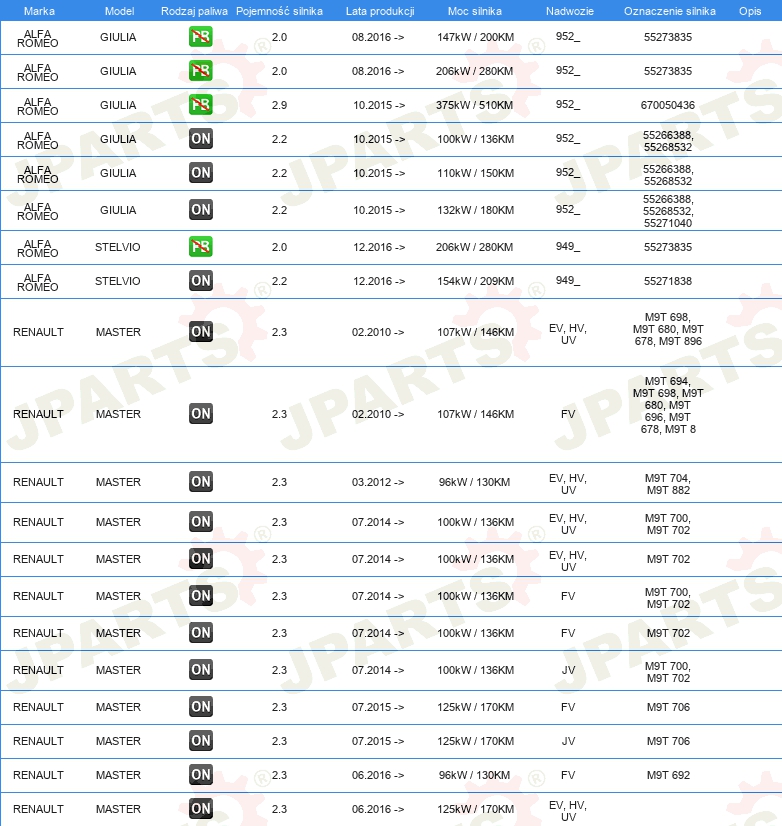
Task: Click the ON icon in the Master 06.2016 125kW row
Action: (200, 809)
